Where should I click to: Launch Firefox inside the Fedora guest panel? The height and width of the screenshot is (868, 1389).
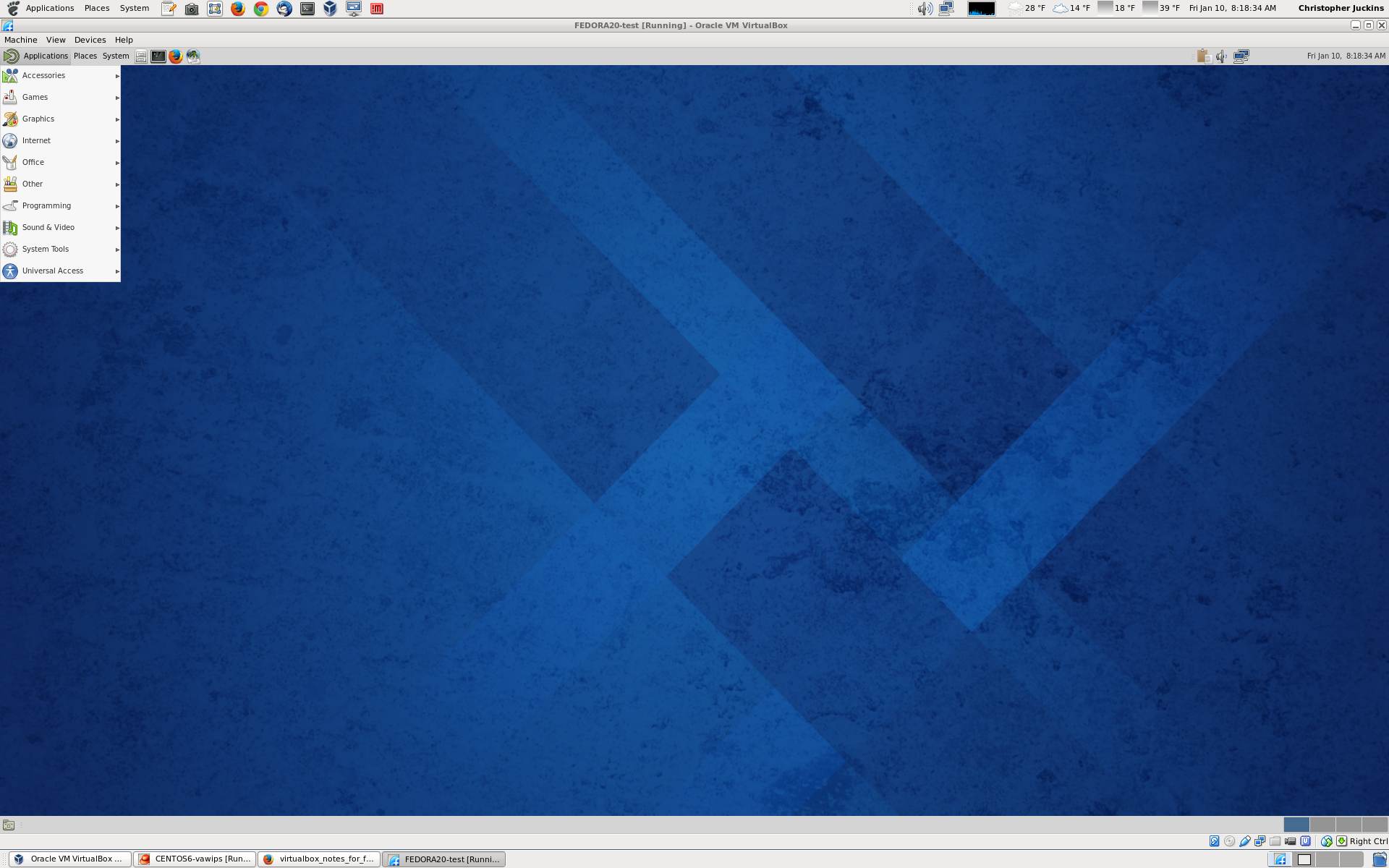point(176,56)
